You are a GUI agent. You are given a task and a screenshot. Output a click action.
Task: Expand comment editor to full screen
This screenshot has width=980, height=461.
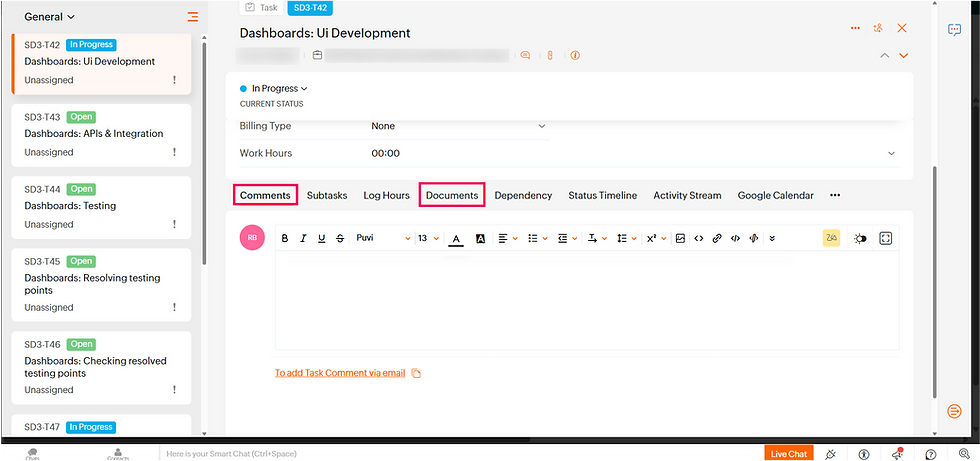coord(885,238)
